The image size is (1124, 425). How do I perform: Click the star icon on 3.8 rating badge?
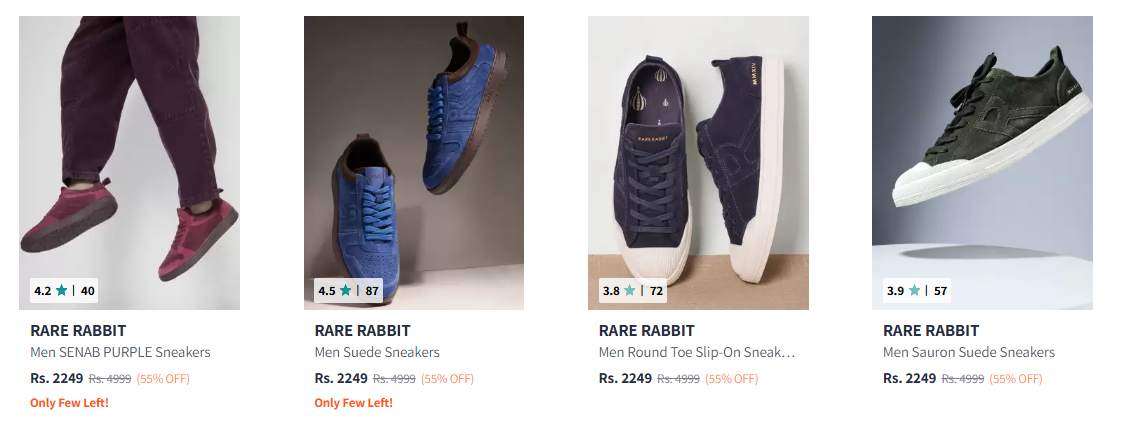[x=630, y=291]
